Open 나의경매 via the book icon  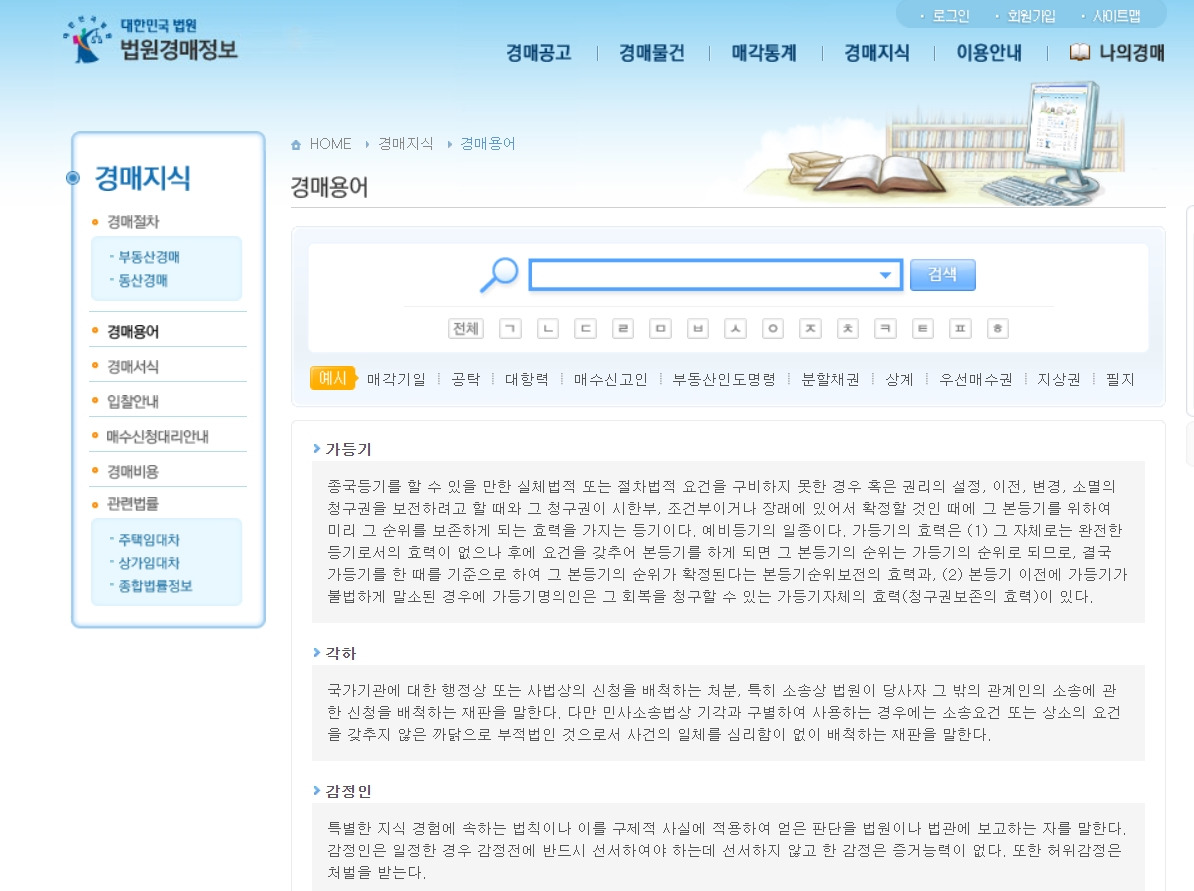(x=1080, y=52)
